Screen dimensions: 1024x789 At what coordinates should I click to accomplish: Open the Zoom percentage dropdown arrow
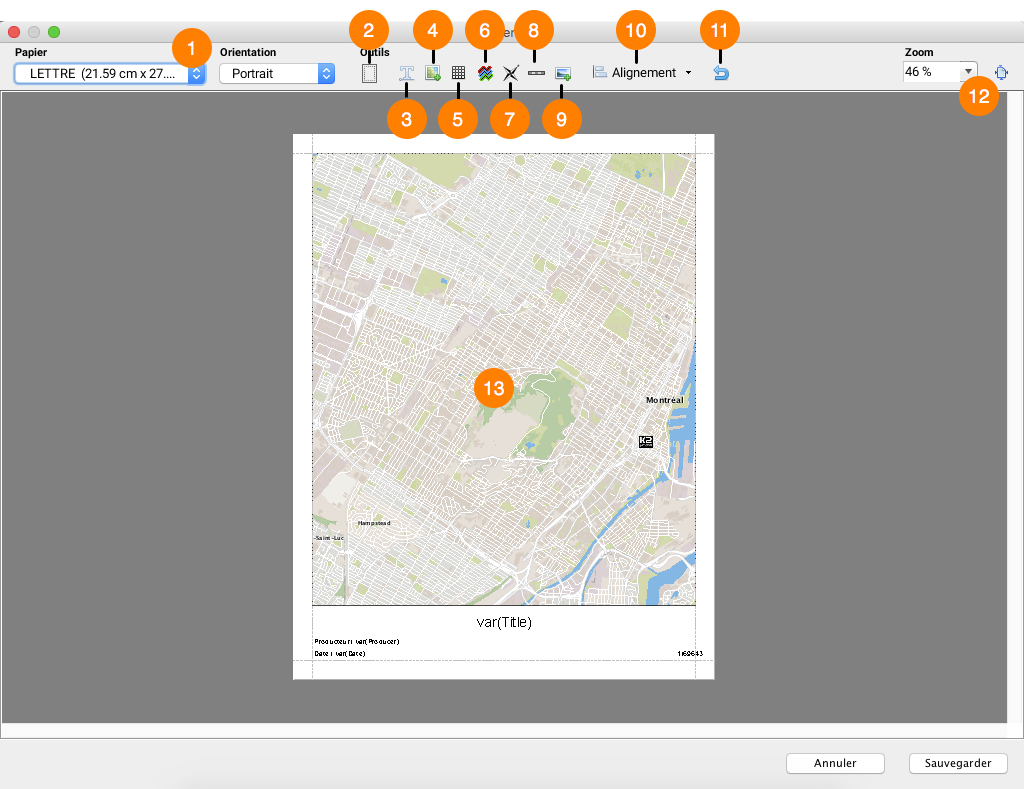coord(968,72)
